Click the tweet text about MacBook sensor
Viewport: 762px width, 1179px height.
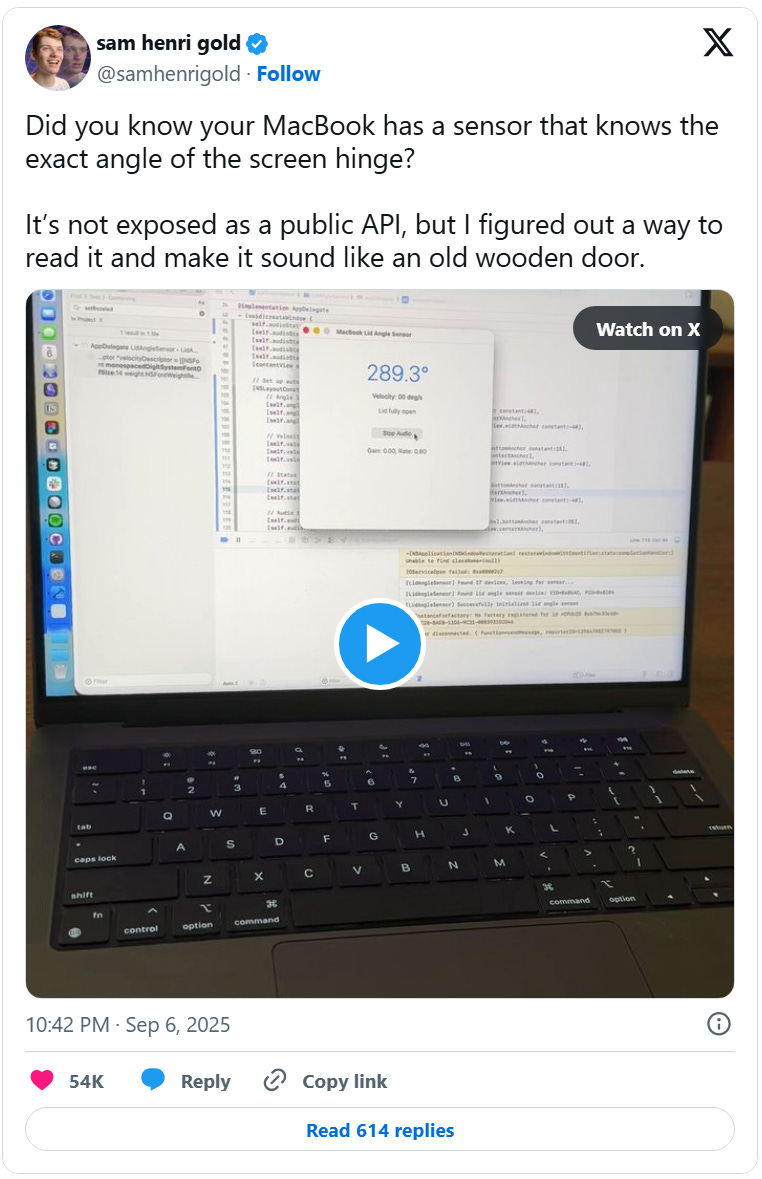tap(374, 192)
